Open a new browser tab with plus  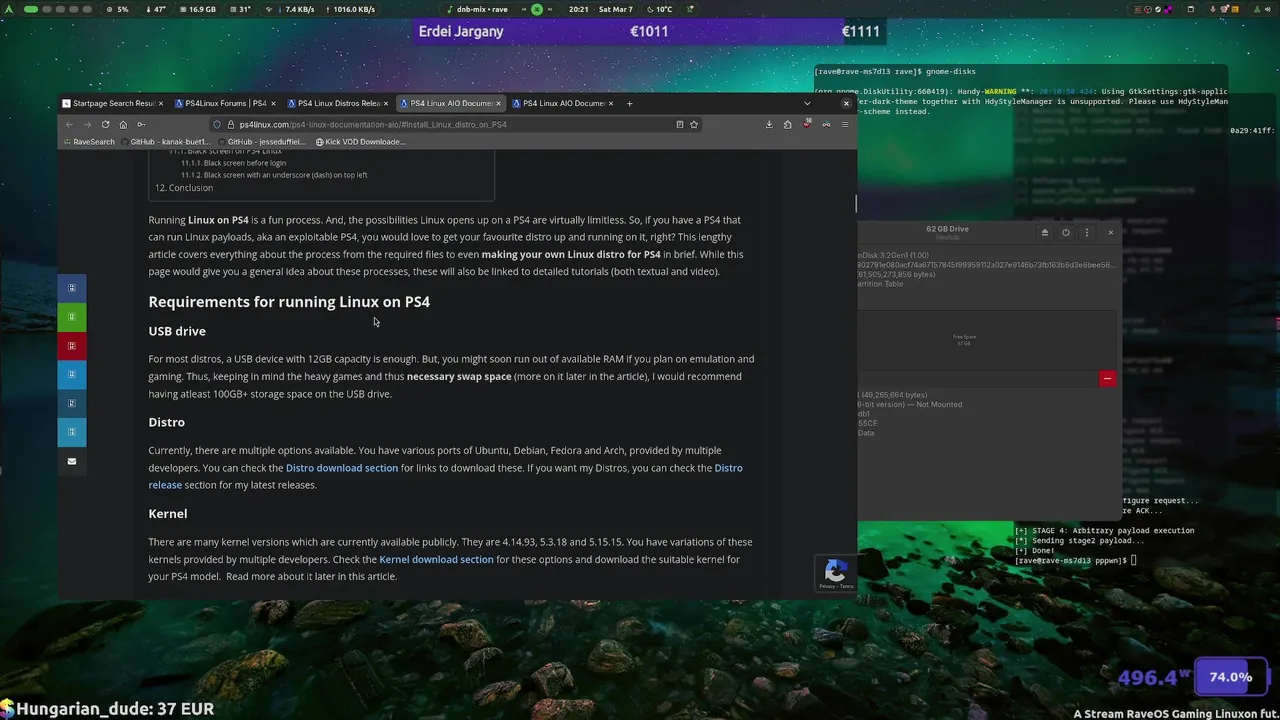click(x=629, y=103)
